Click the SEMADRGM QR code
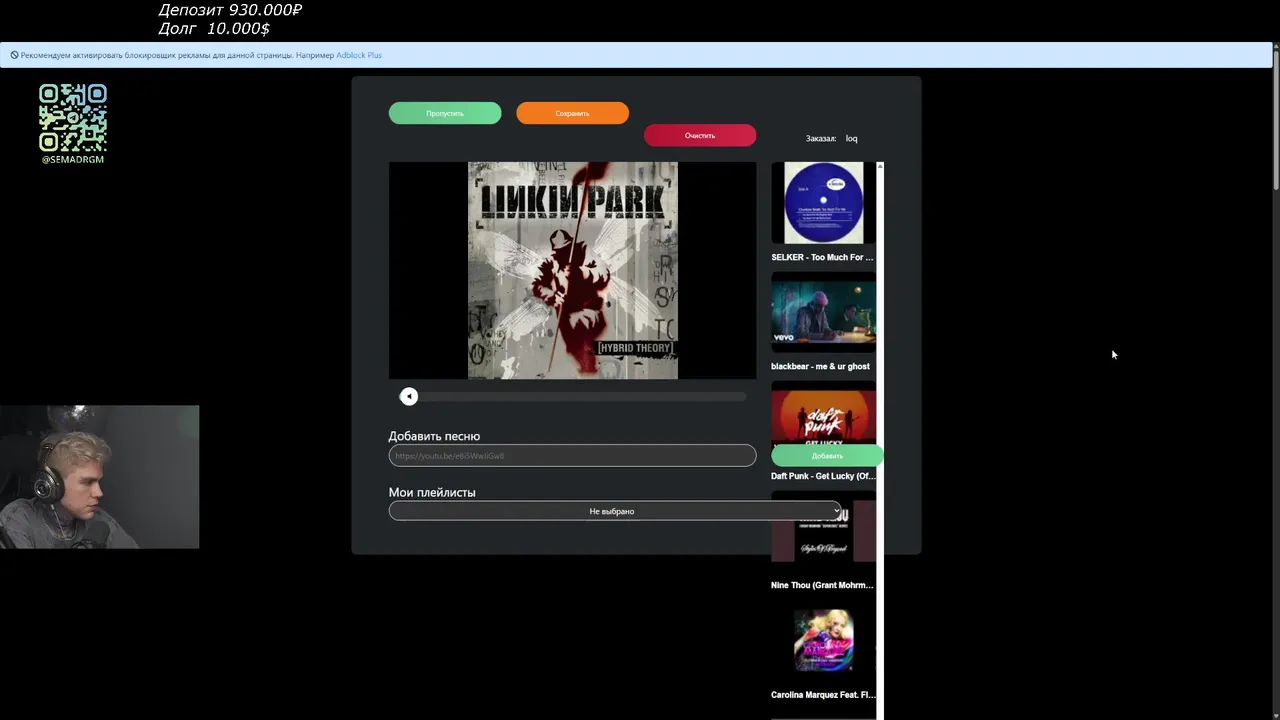The image size is (1280, 720). [73, 118]
